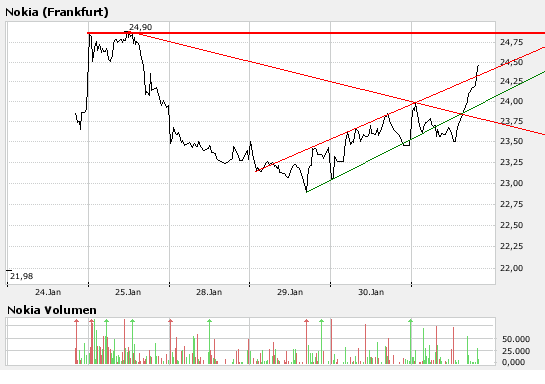Click the 24,50 price axis value
This screenshot has height=384, width=545.
[512, 62]
